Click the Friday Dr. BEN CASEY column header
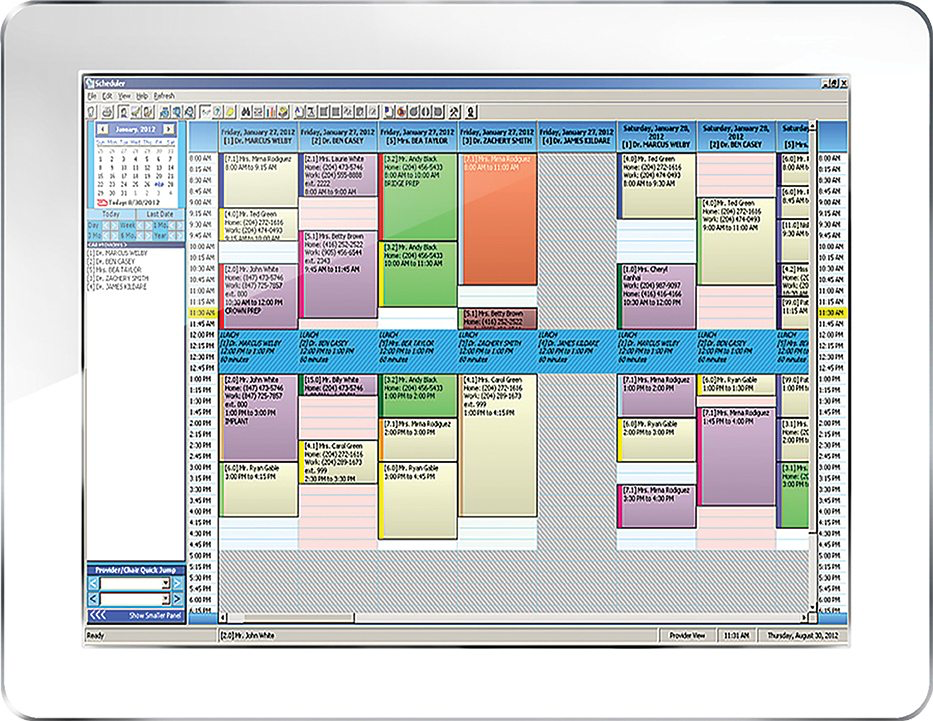933x721 pixels. tap(338, 136)
